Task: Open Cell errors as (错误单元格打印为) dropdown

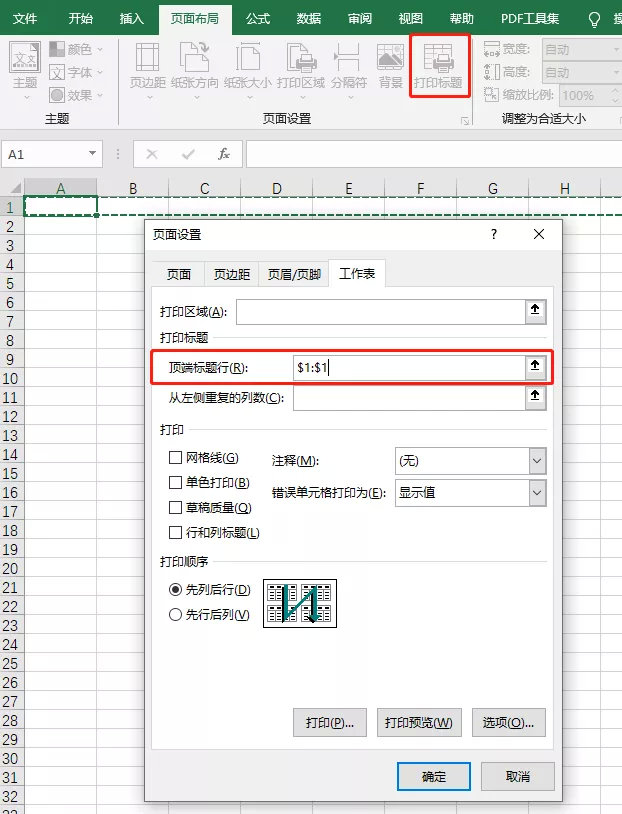Action: (537, 493)
